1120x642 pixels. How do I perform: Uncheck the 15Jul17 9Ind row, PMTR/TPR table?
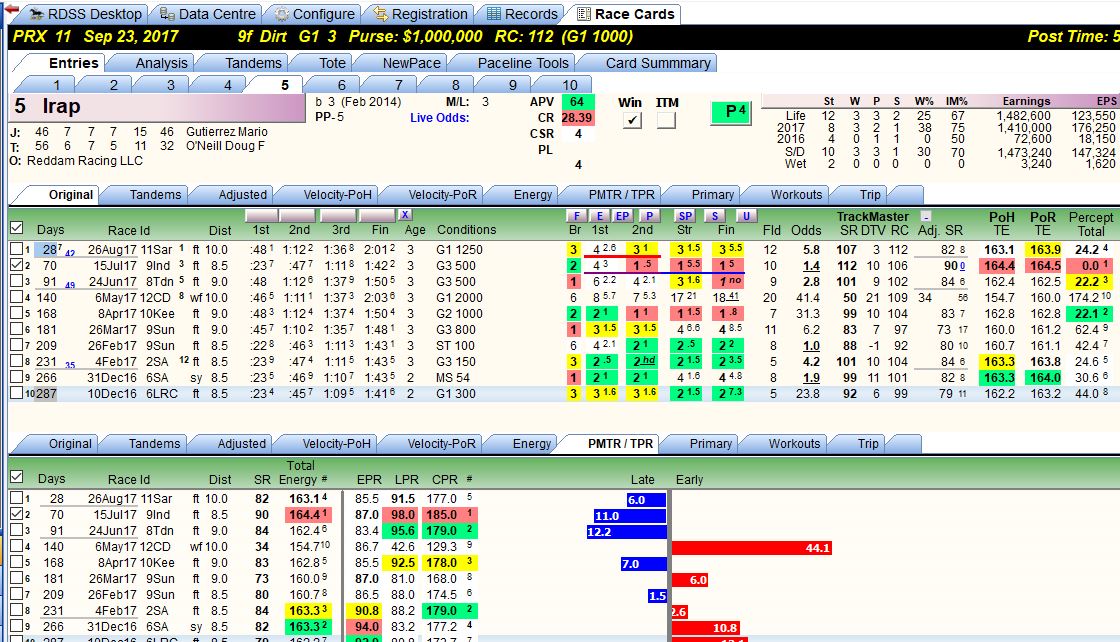tap(16, 514)
